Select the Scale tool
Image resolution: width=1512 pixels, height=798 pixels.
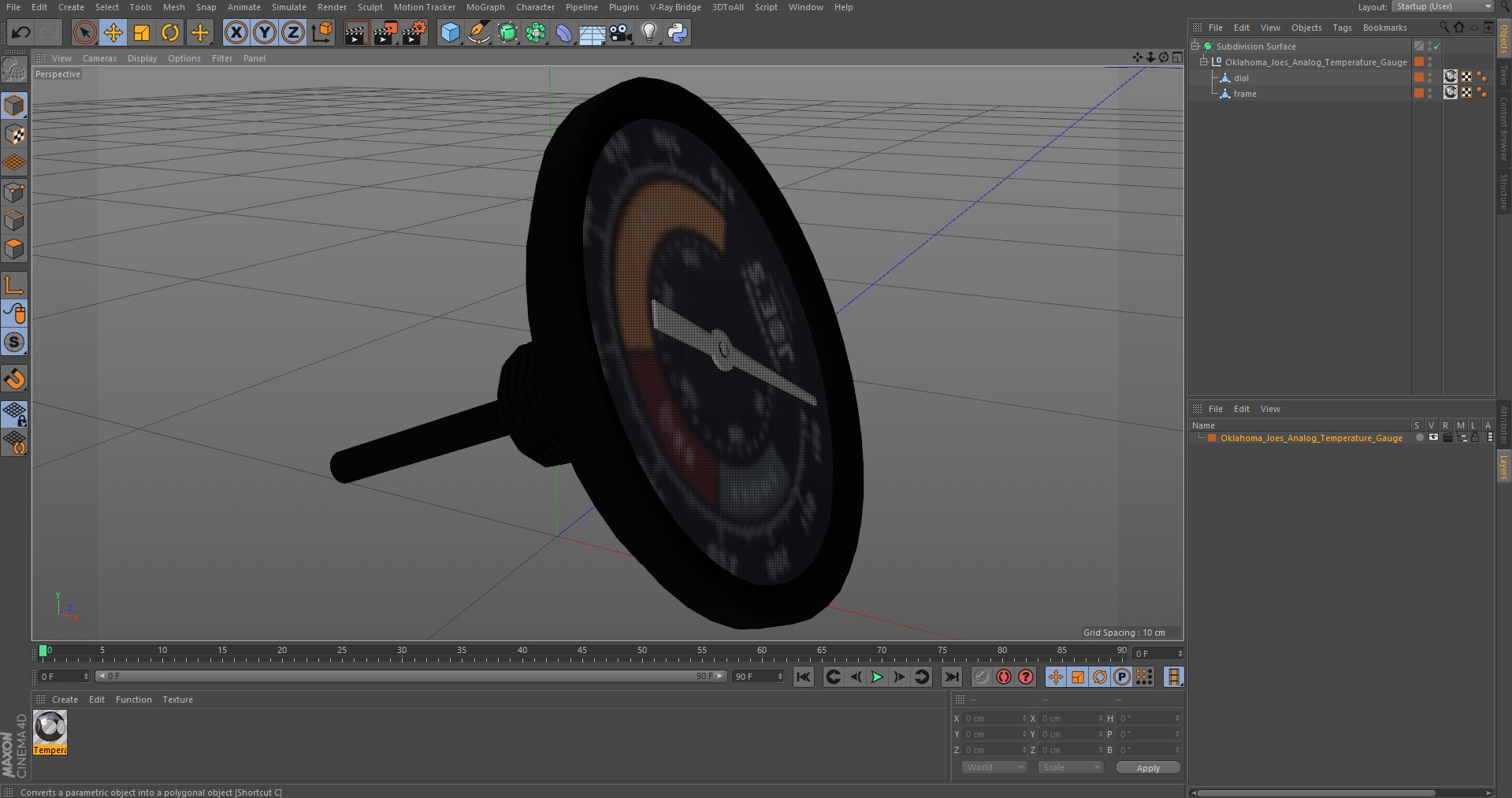click(142, 32)
